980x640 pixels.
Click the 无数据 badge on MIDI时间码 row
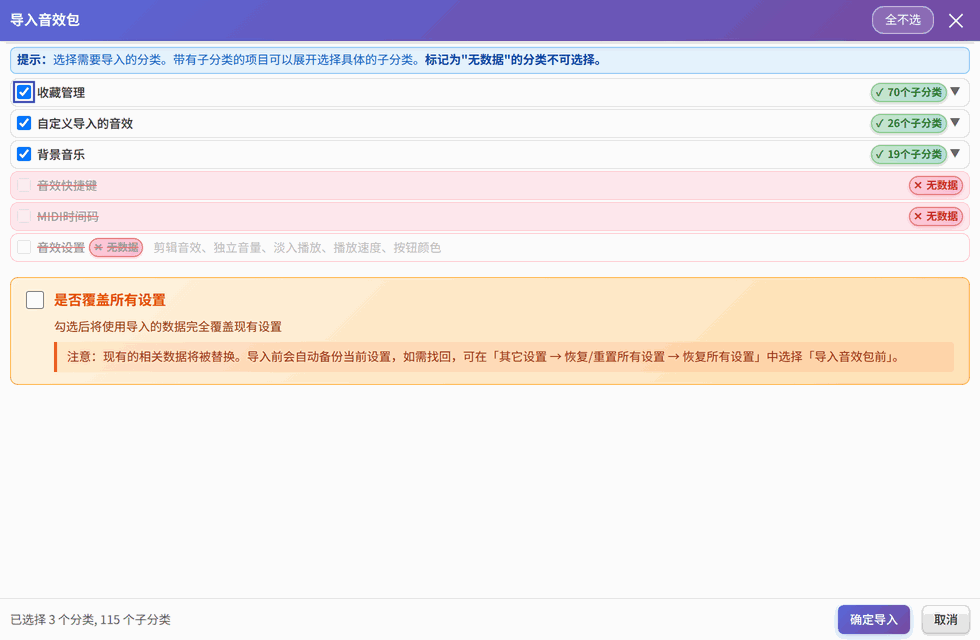pos(936,216)
